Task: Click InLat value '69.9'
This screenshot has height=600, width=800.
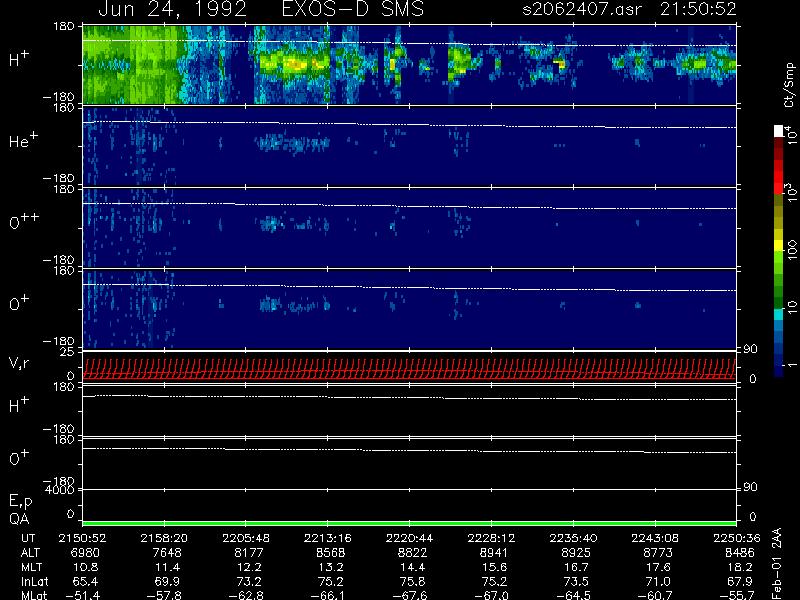Action: coord(167,581)
